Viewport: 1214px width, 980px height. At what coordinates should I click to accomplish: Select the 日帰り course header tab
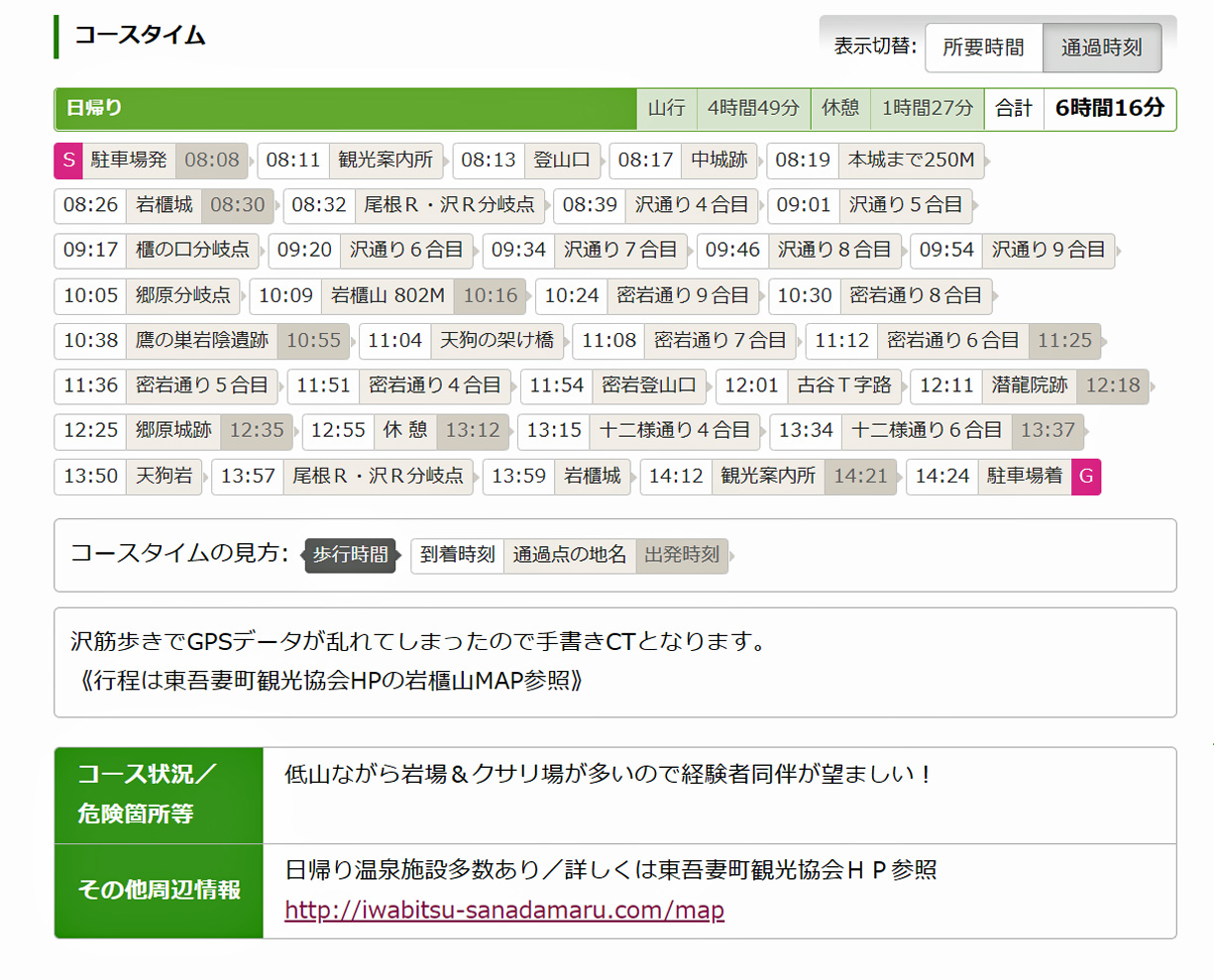pos(94,108)
